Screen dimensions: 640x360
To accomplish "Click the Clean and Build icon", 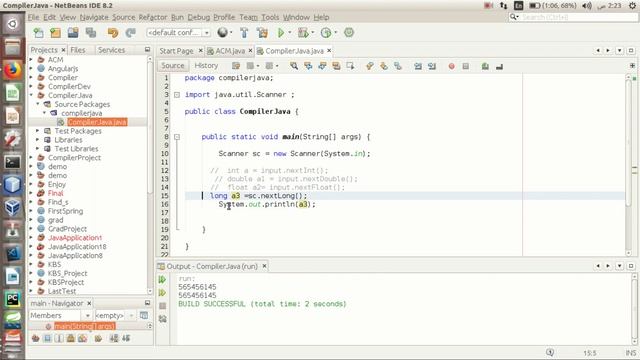I will tap(262, 33).
